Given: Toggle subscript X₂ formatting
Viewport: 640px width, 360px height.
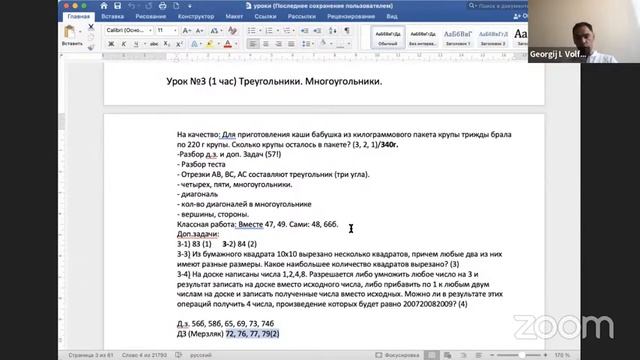Looking at the screenshot, I should coord(167,44).
